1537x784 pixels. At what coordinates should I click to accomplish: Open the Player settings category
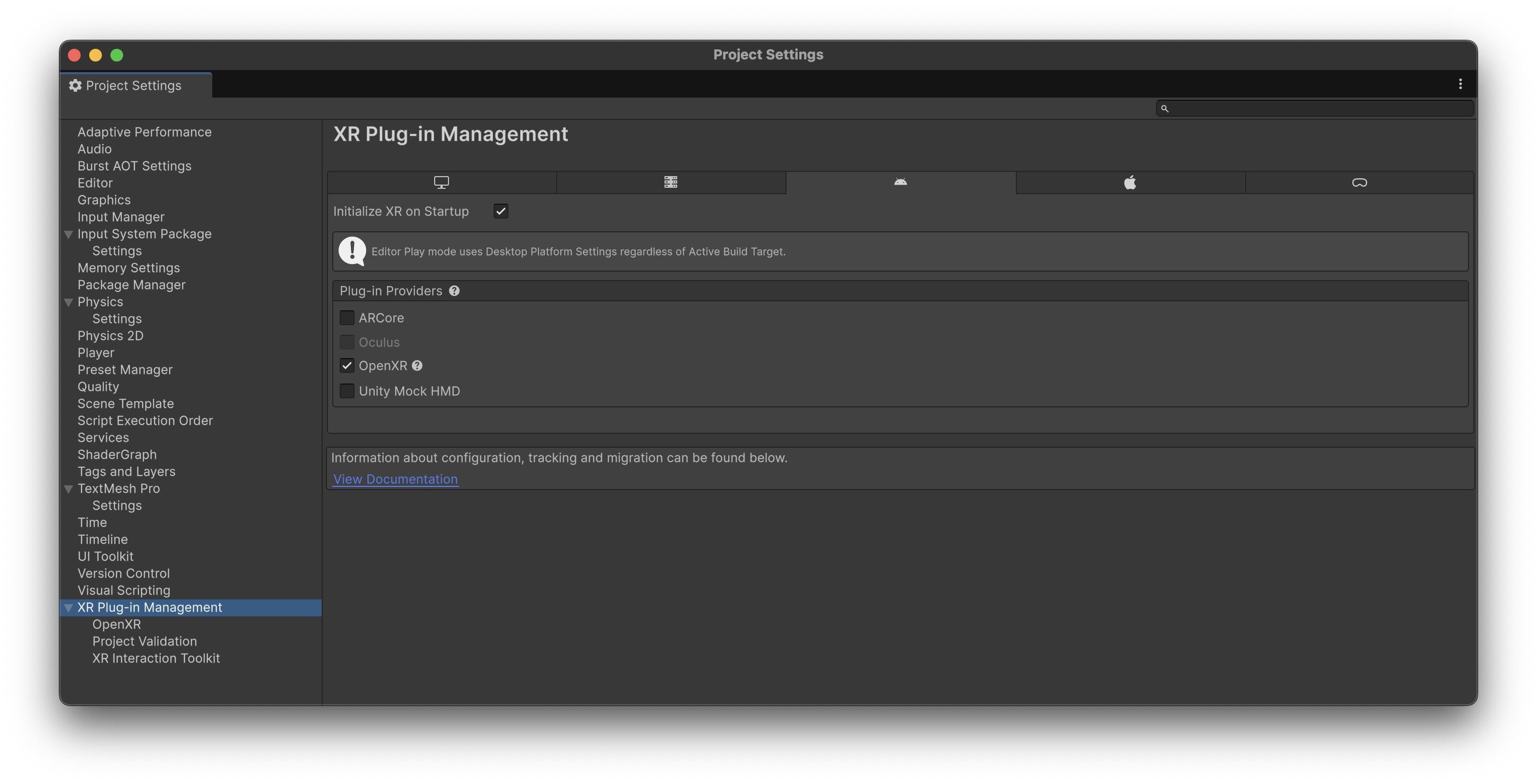pyautogui.click(x=96, y=353)
